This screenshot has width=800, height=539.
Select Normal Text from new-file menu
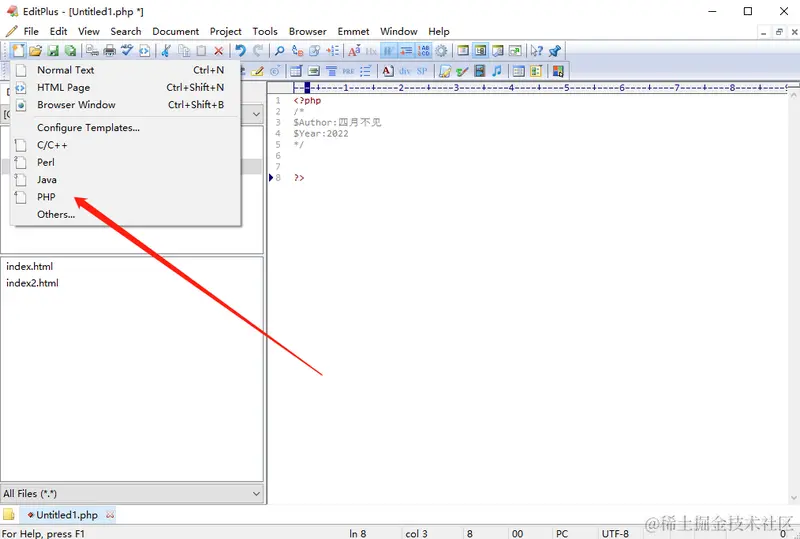click(x=126, y=70)
